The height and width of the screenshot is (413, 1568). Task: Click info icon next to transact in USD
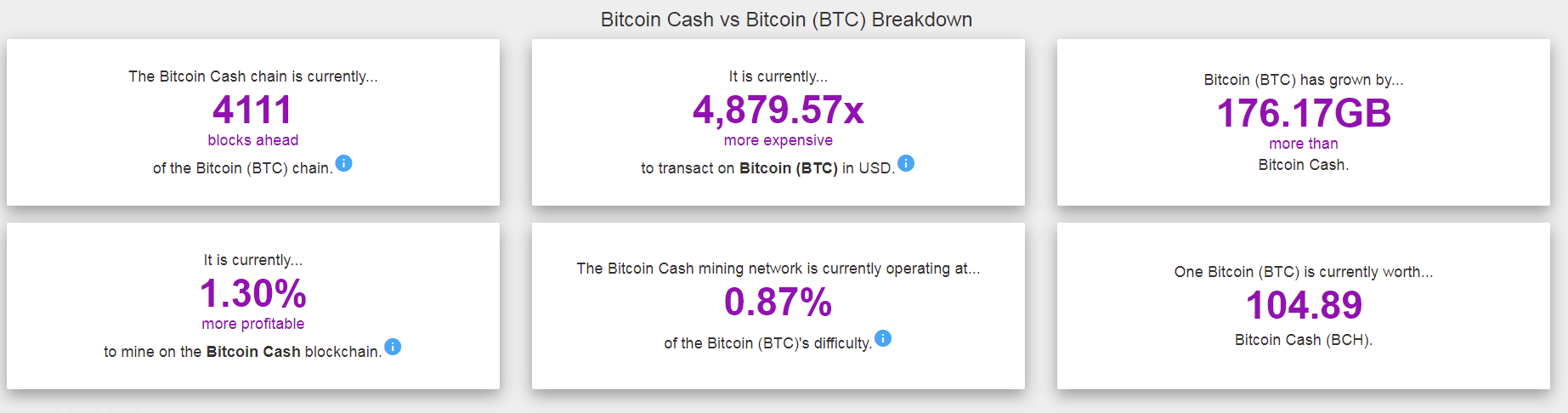(906, 163)
